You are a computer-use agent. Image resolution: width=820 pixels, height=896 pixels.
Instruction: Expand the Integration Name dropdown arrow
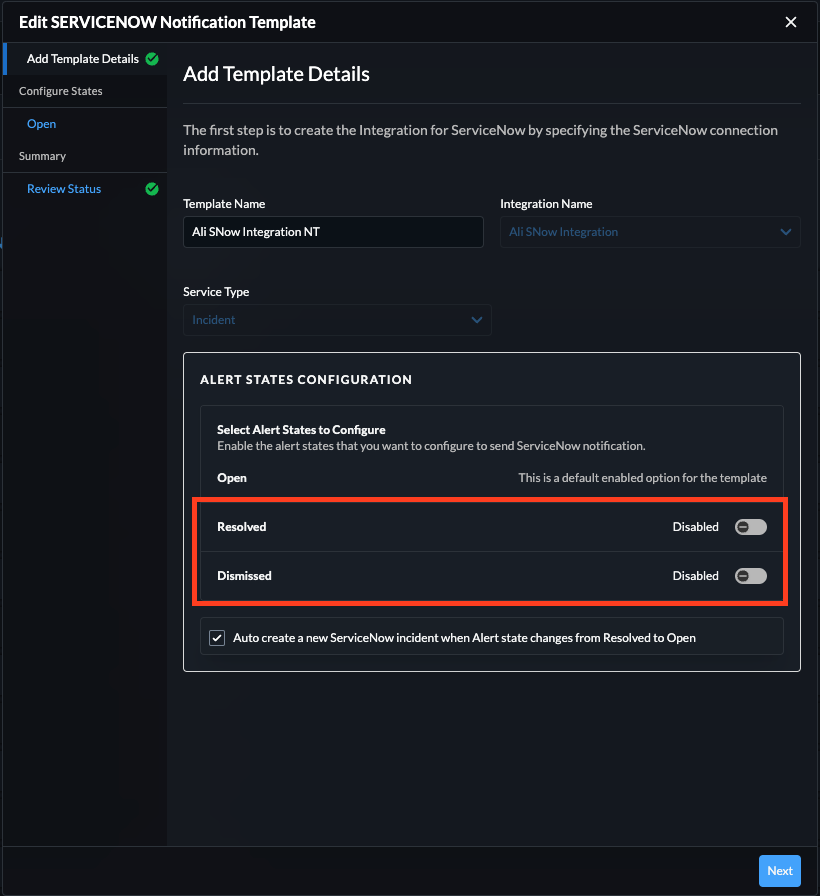click(x=785, y=232)
